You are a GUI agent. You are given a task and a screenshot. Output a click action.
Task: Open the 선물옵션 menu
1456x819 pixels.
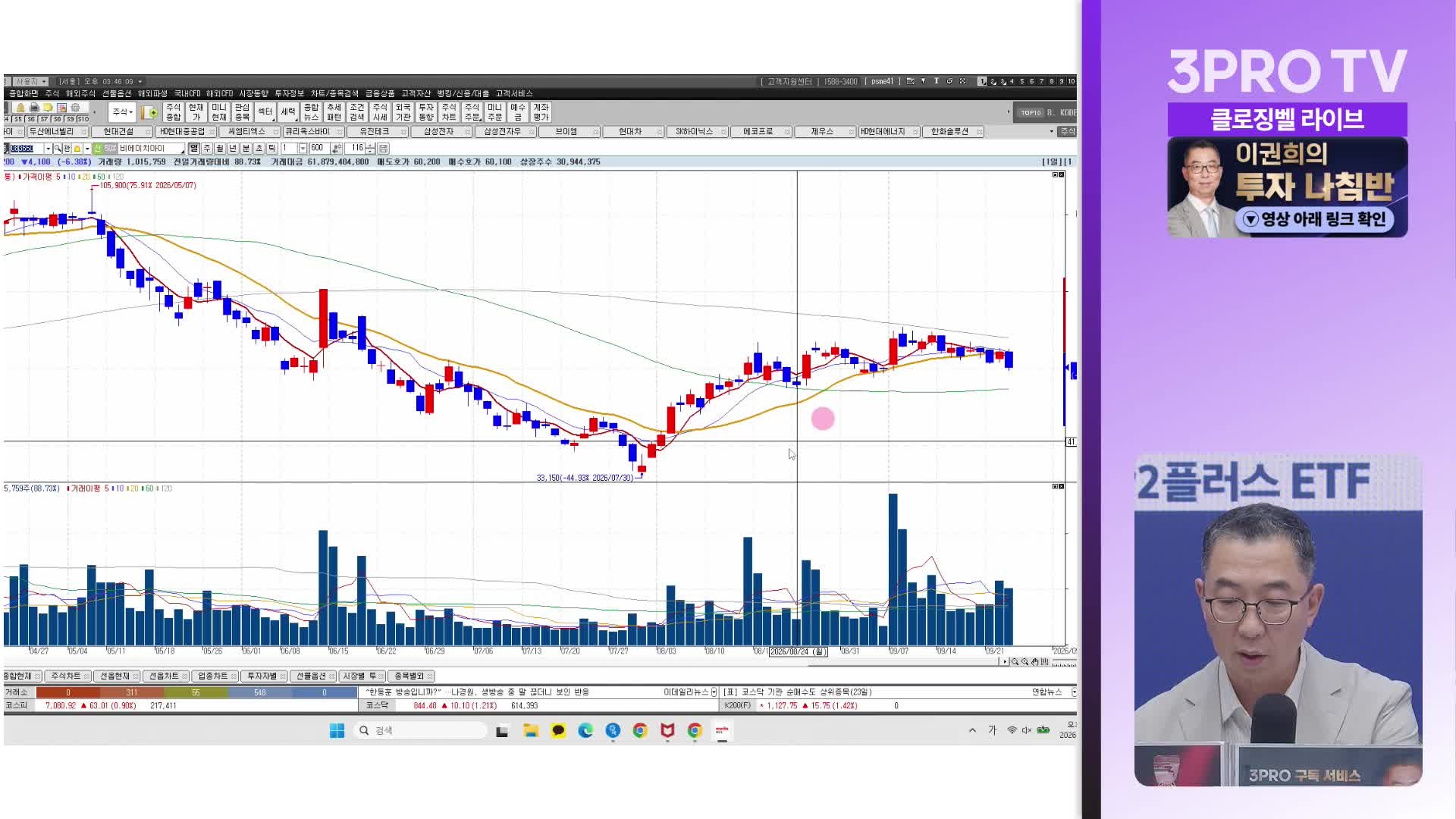(117, 93)
